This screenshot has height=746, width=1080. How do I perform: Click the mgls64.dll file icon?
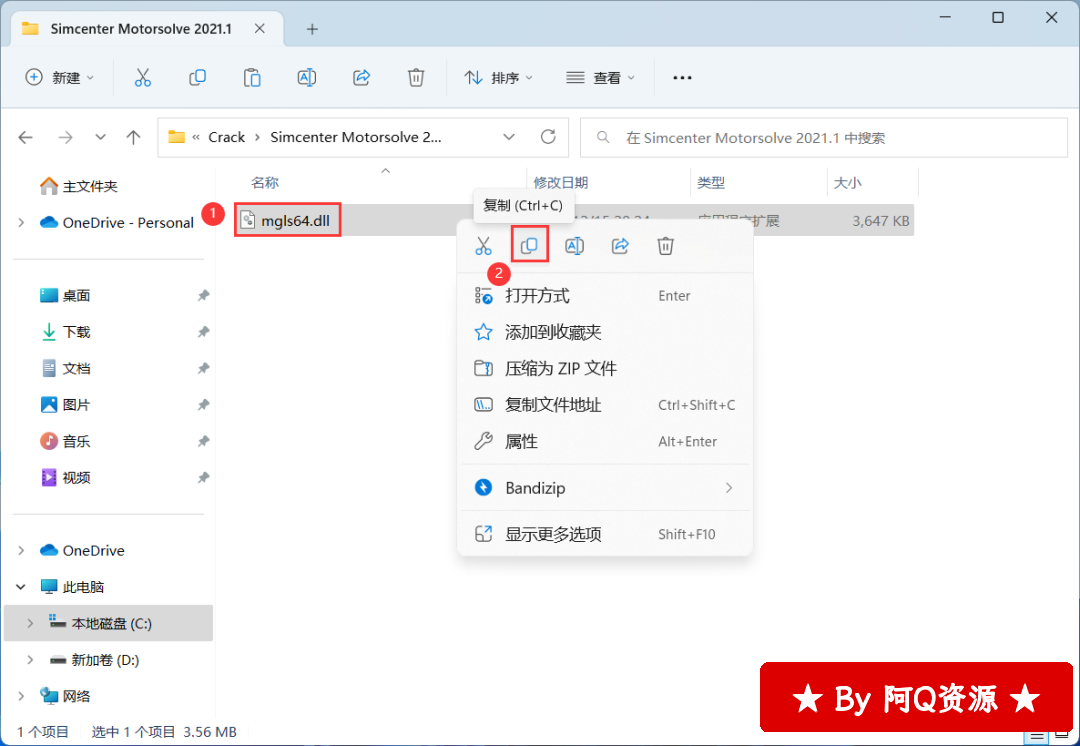click(247, 220)
